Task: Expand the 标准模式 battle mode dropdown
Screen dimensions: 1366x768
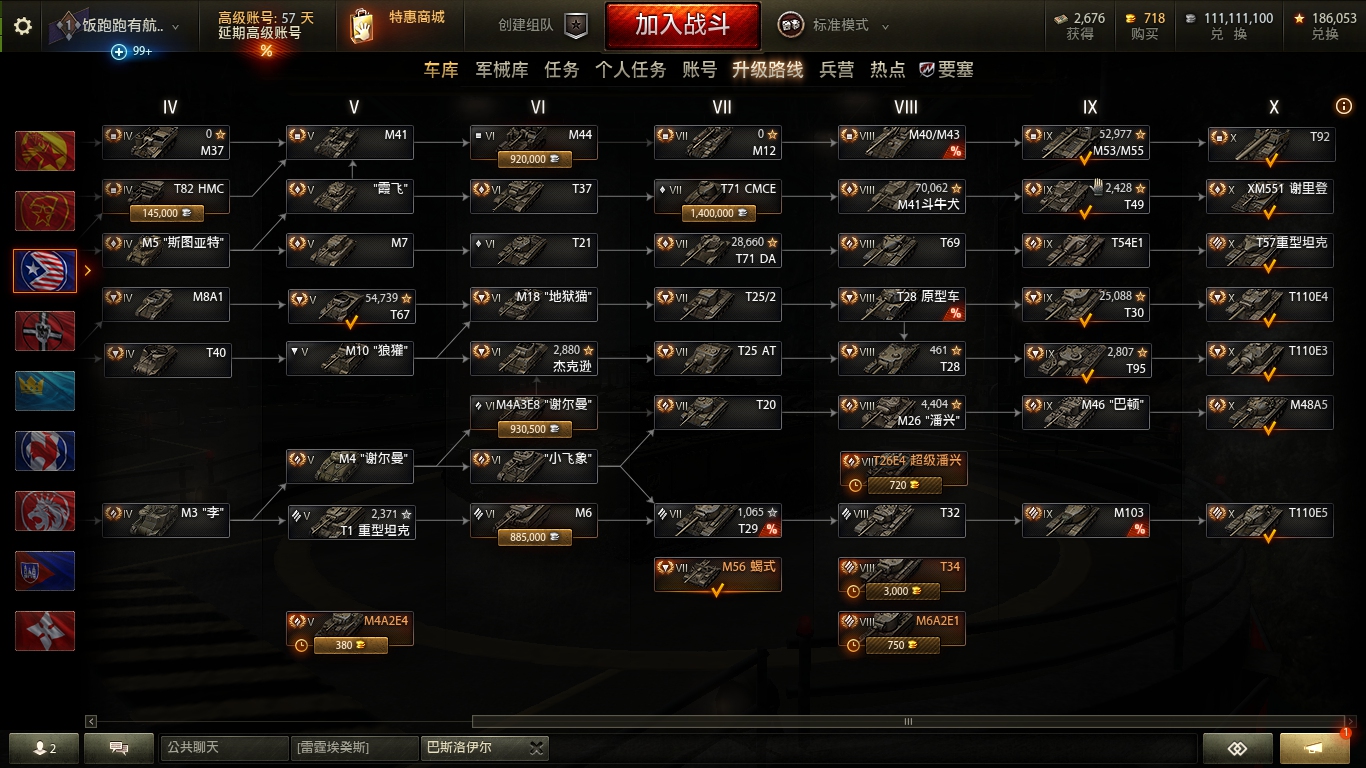Action: (x=885, y=26)
